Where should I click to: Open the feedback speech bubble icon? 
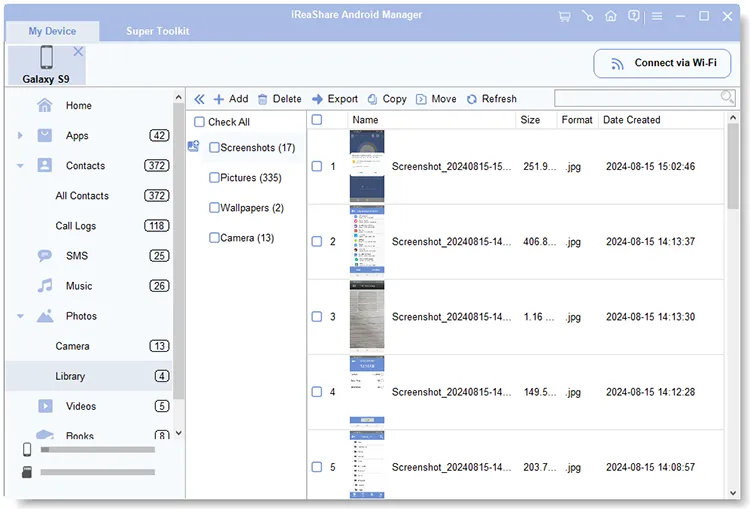click(634, 16)
